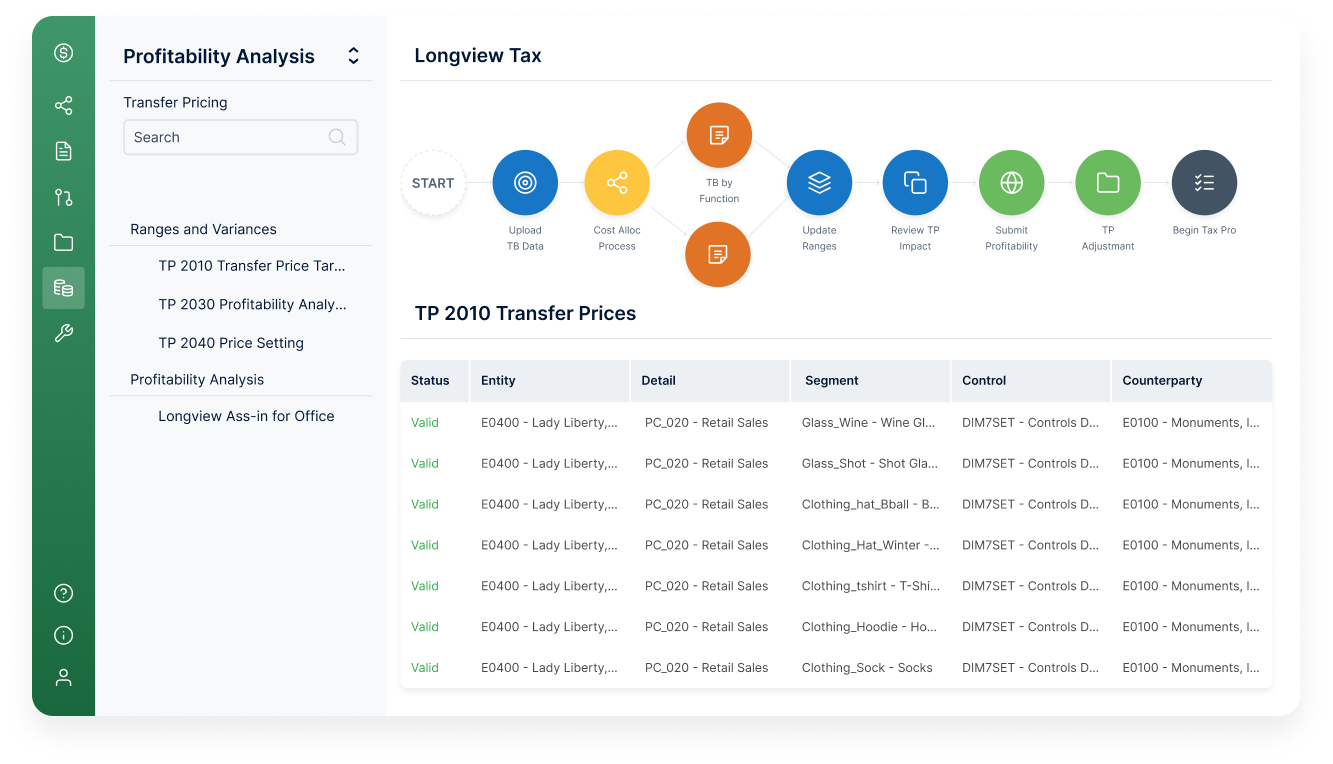
Task: Click the Update Ranges workflow icon
Action: (819, 182)
